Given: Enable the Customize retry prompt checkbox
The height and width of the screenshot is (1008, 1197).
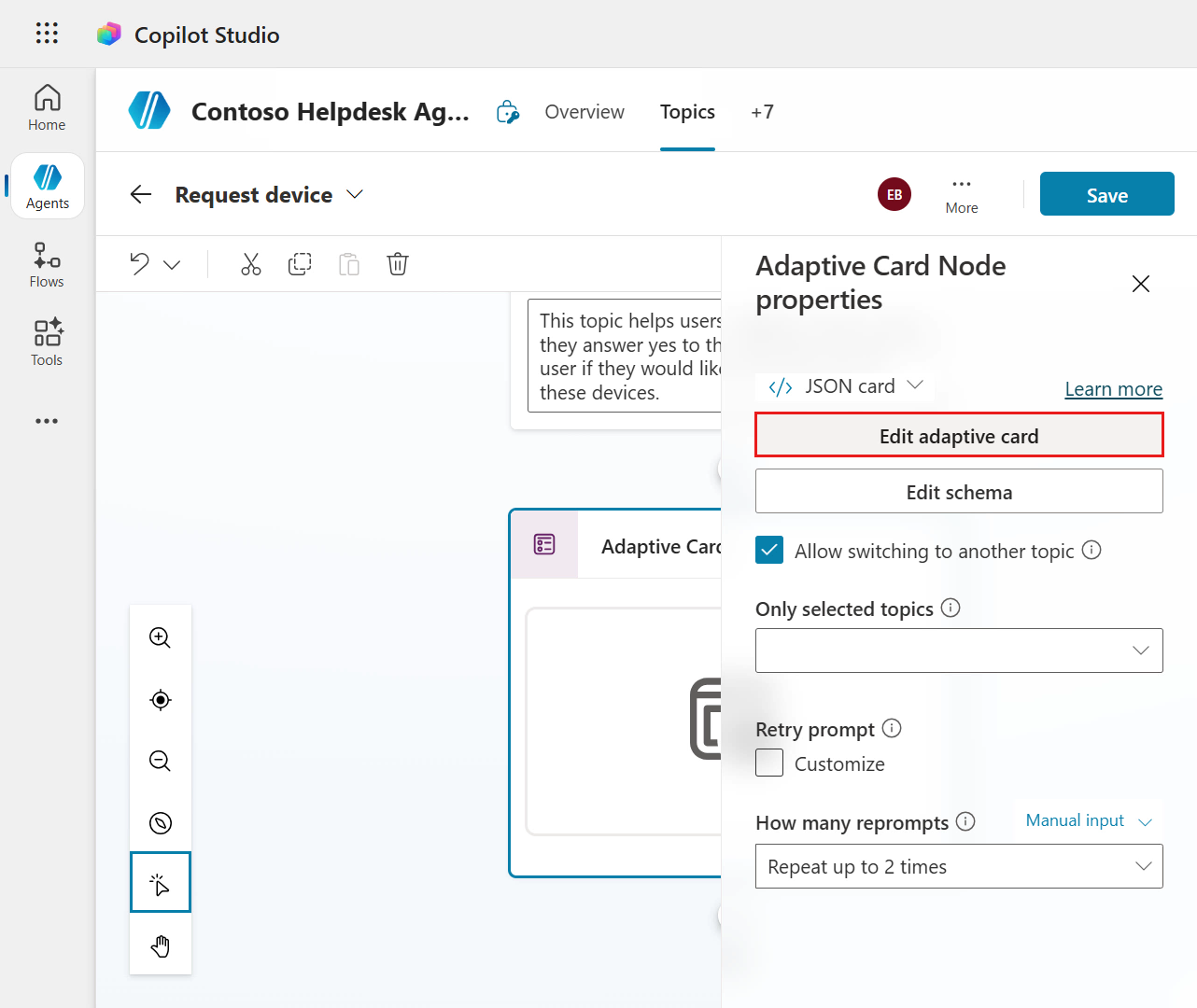Looking at the screenshot, I should point(769,763).
